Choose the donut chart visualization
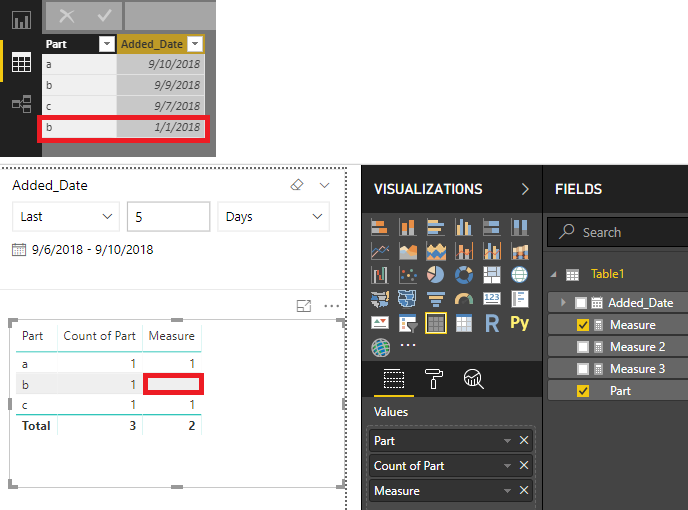 [x=464, y=274]
